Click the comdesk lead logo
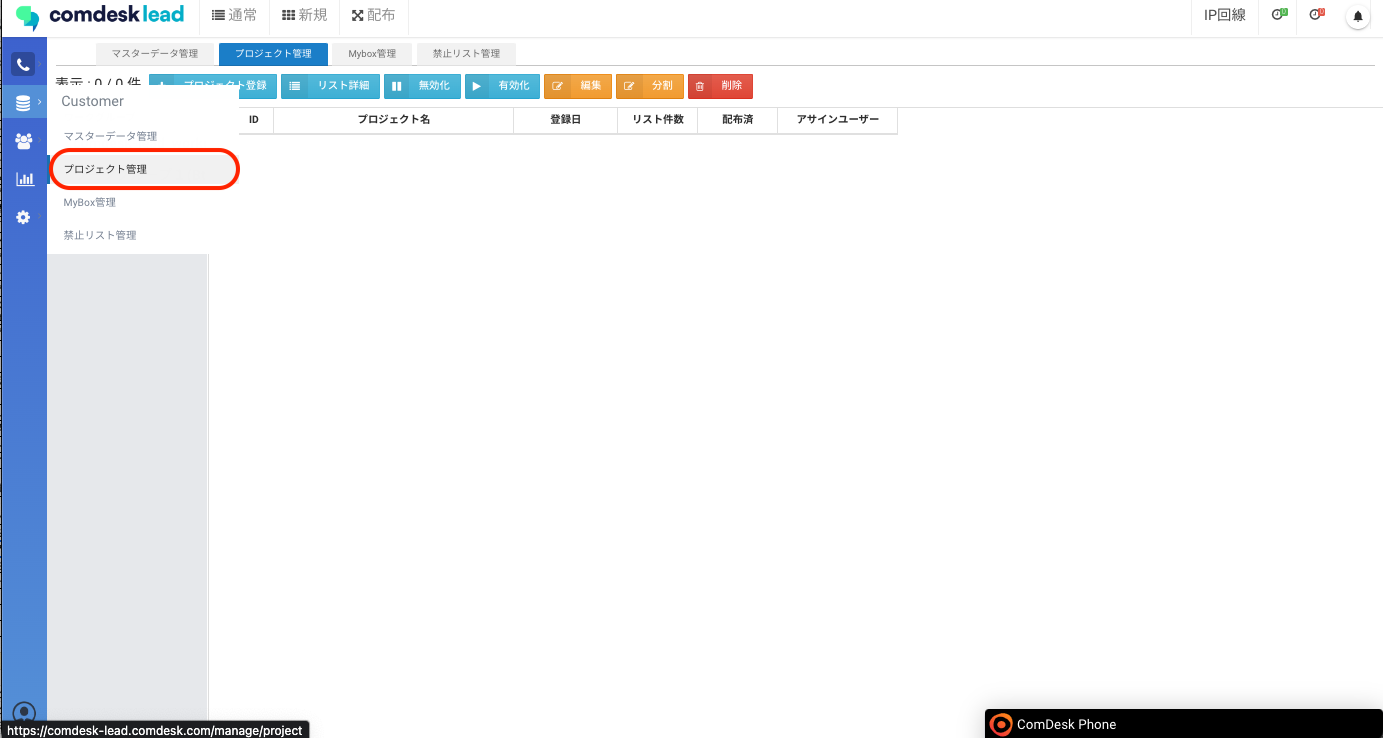Image resolution: width=1383 pixels, height=738 pixels. tap(100, 16)
